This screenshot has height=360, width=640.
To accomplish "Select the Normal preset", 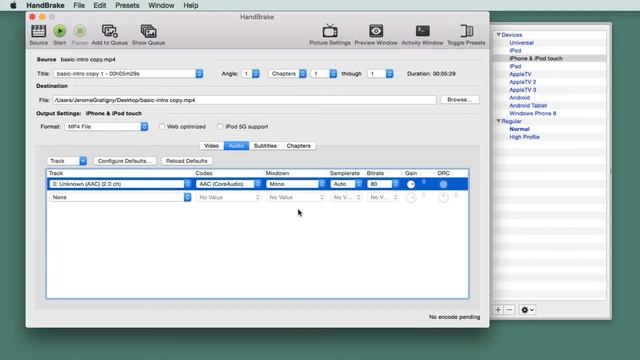I will pyautogui.click(x=519, y=129).
